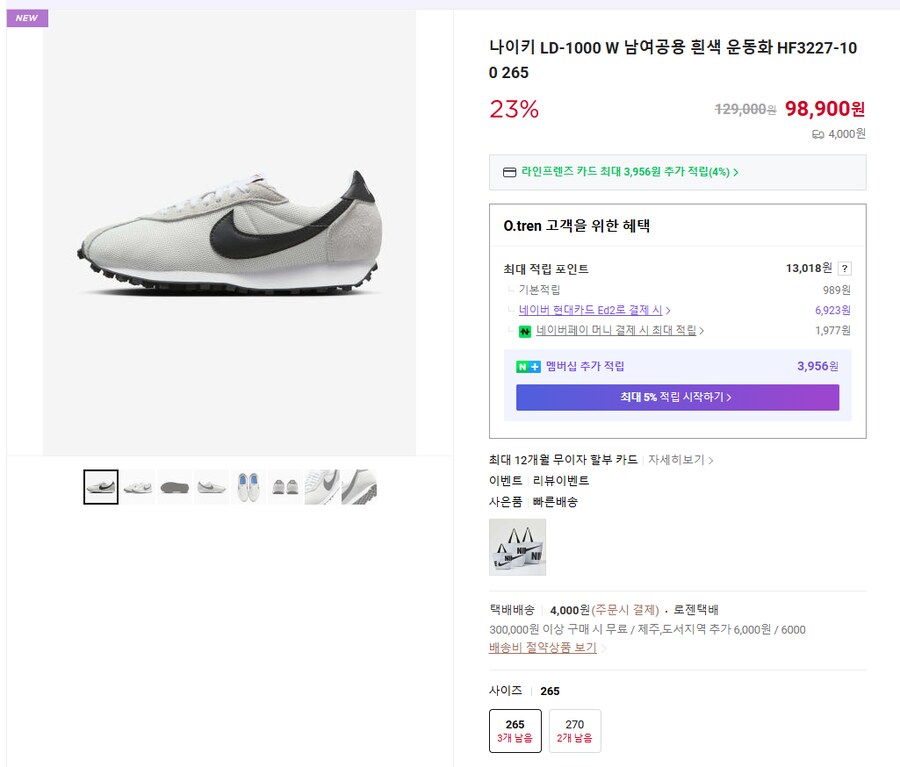This screenshot has height=767, width=900.
Task: Click the credit card icon on the 라인프렌즈 카드 banner
Action: click(511, 172)
